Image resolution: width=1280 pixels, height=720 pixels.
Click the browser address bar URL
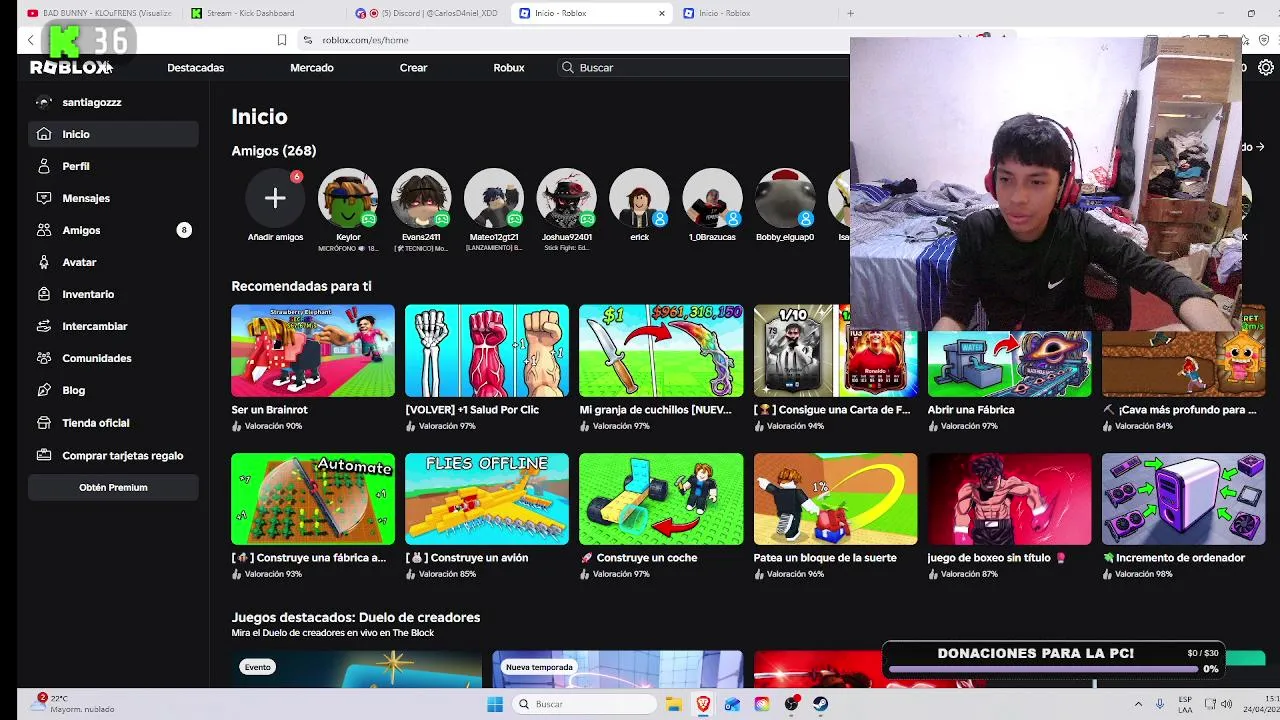pyautogui.click(x=365, y=40)
